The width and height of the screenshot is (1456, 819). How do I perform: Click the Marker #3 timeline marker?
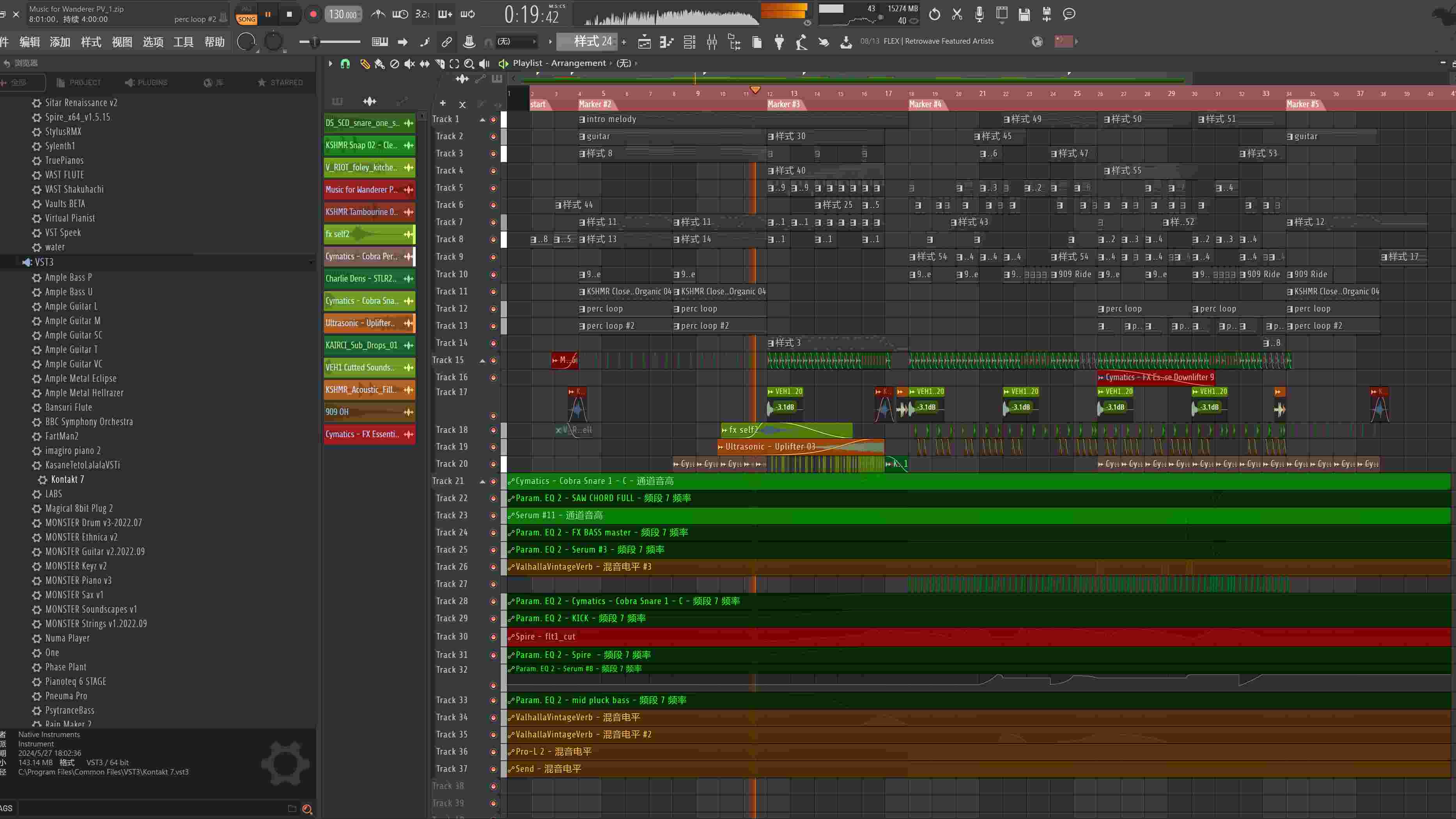click(783, 105)
